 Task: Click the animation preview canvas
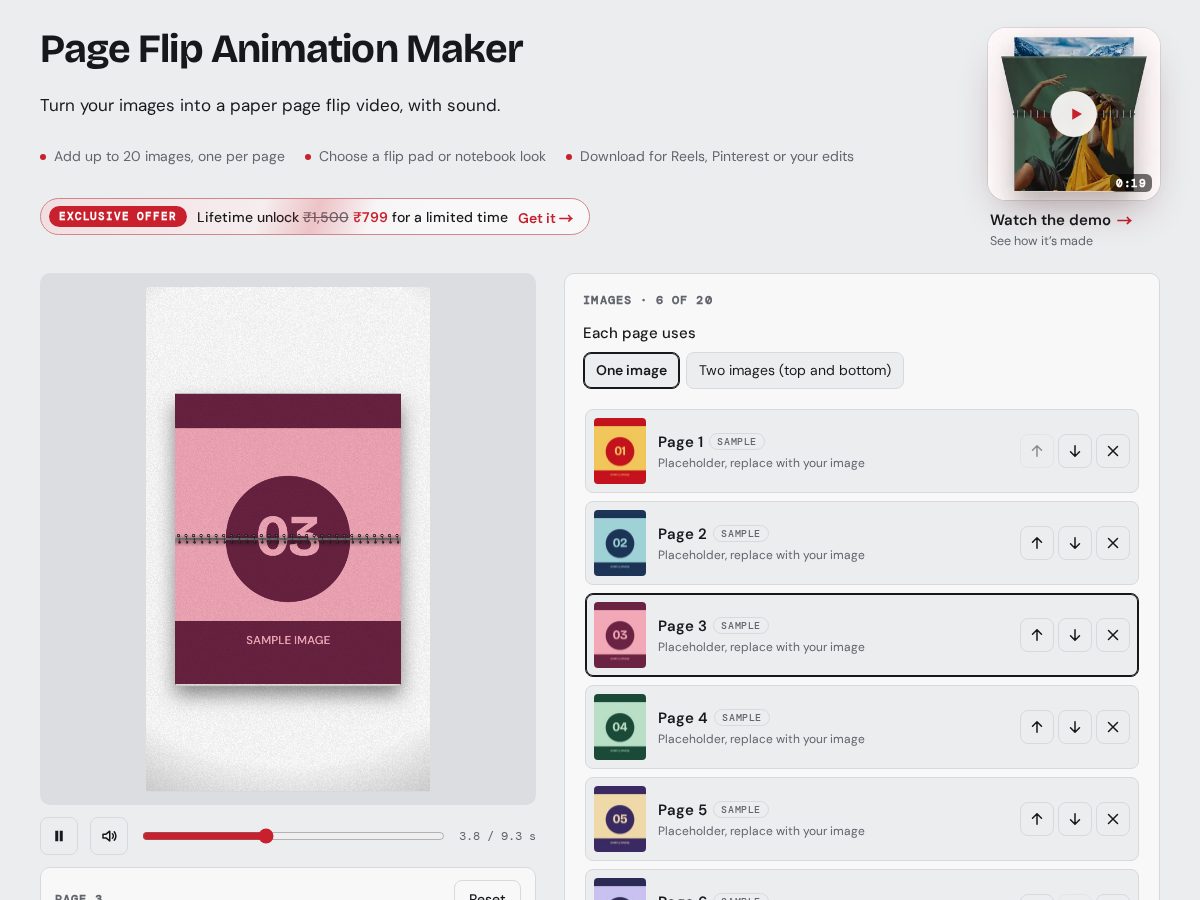coord(288,539)
